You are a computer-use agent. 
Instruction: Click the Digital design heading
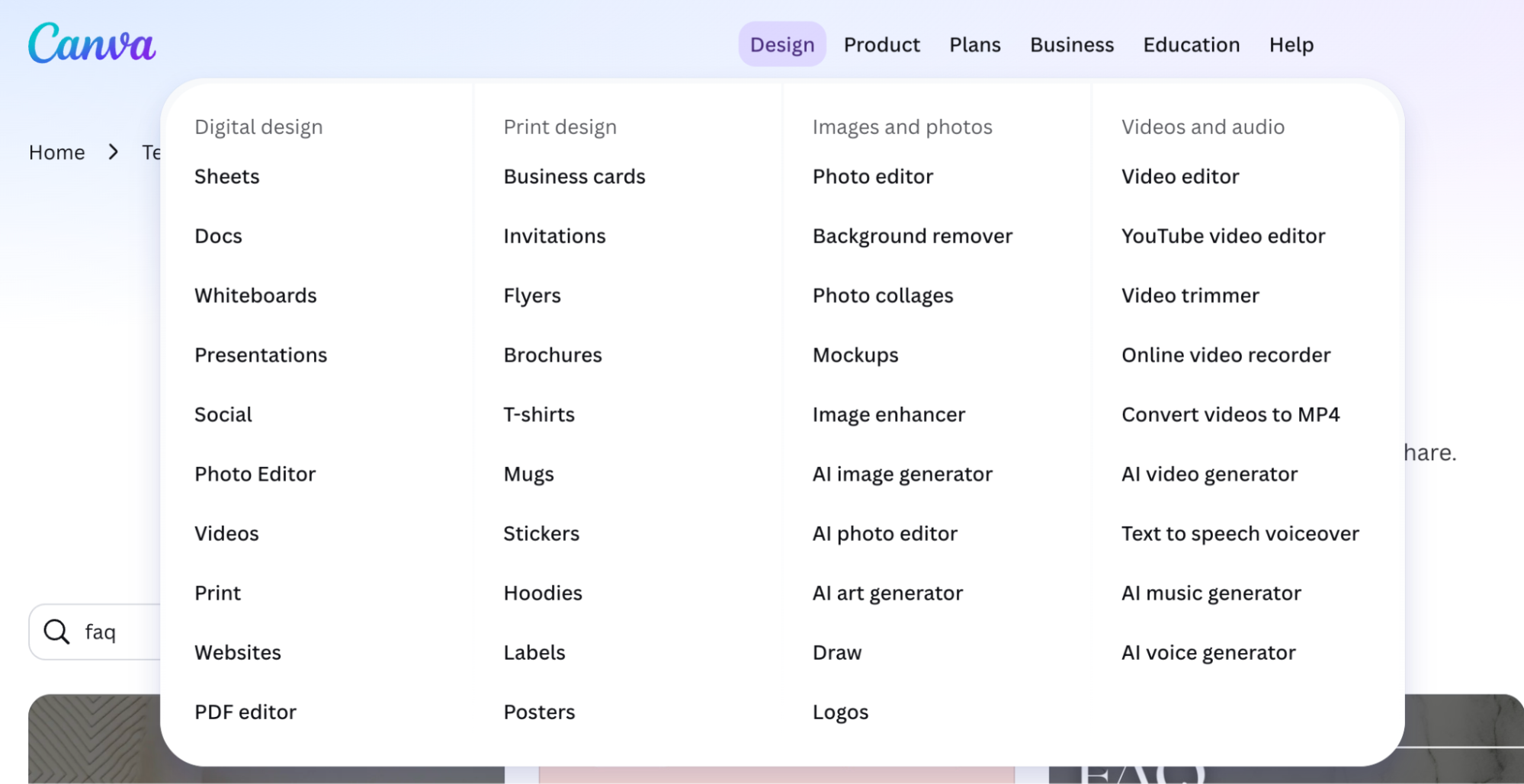click(258, 127)
